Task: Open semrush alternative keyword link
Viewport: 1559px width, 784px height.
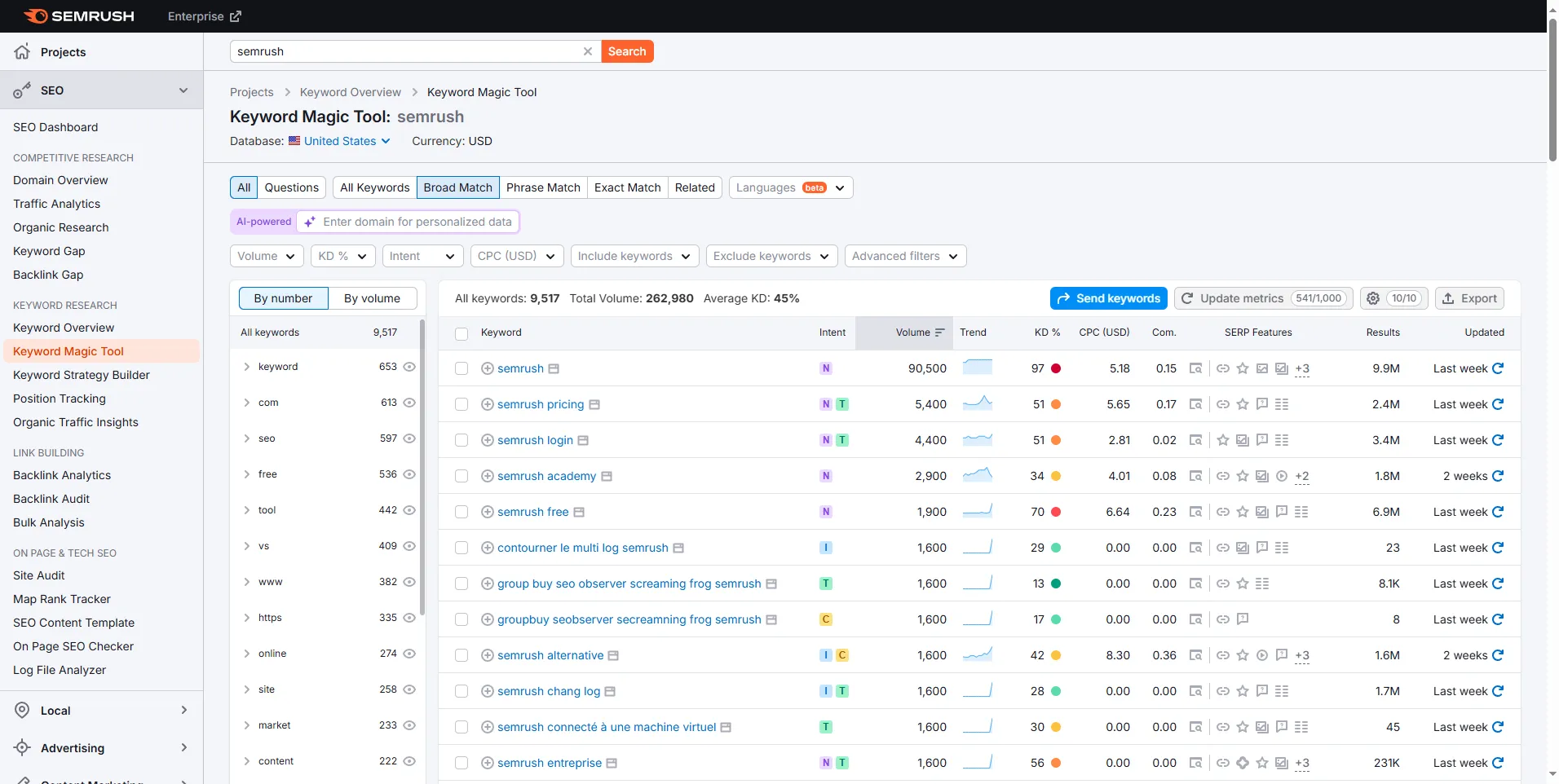Action: click(550, 655)
